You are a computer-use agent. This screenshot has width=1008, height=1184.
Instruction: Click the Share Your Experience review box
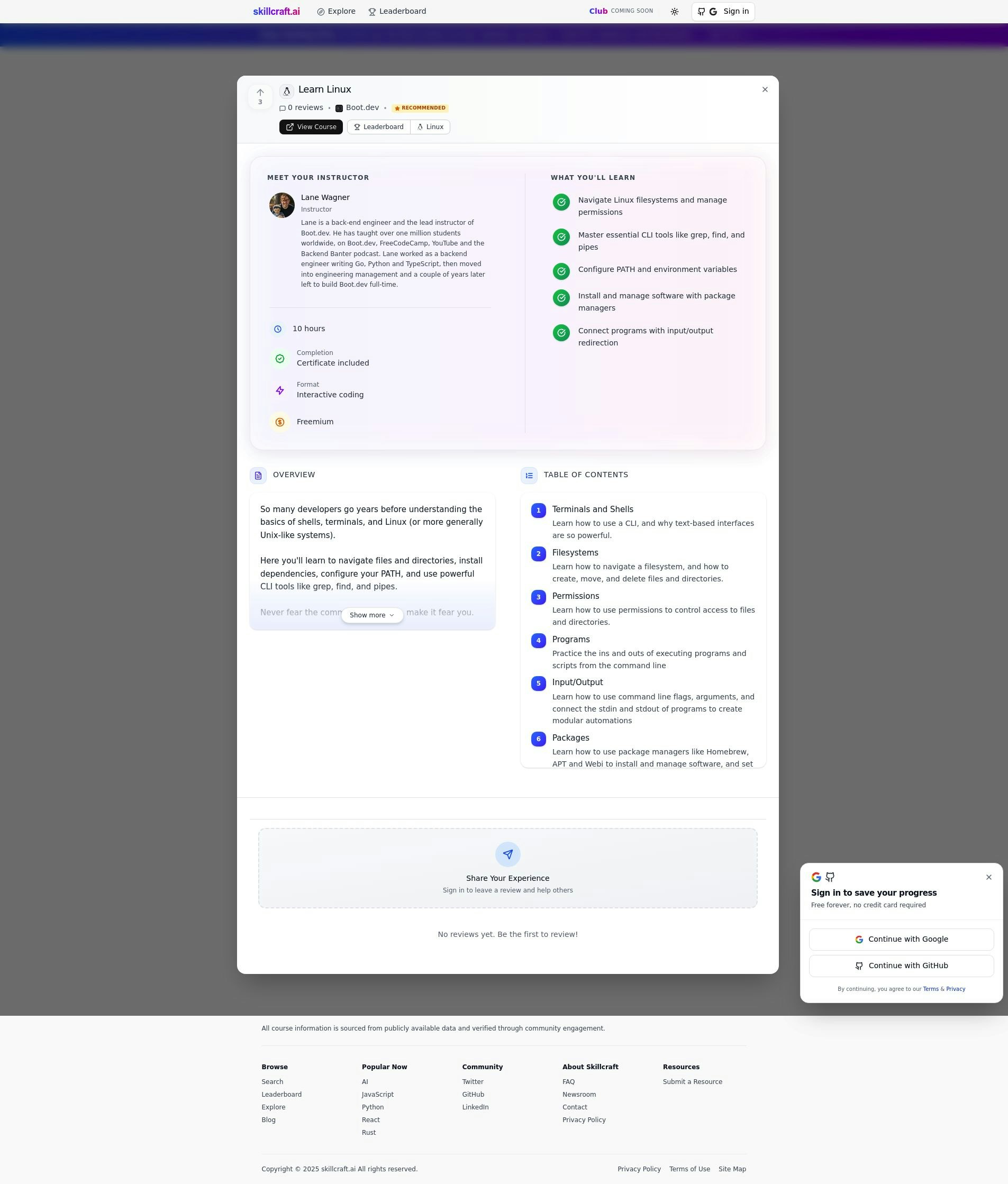coord(508,868)
